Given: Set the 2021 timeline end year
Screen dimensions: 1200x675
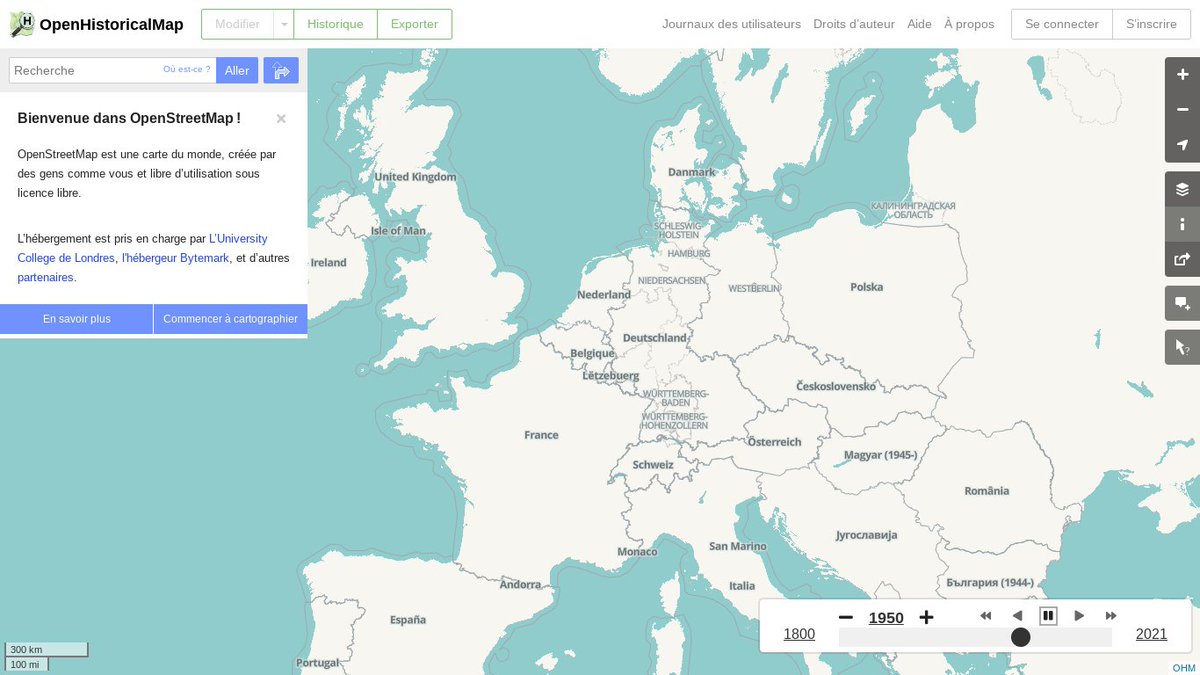Looking at the screenshot, I should coord(1151,634).
